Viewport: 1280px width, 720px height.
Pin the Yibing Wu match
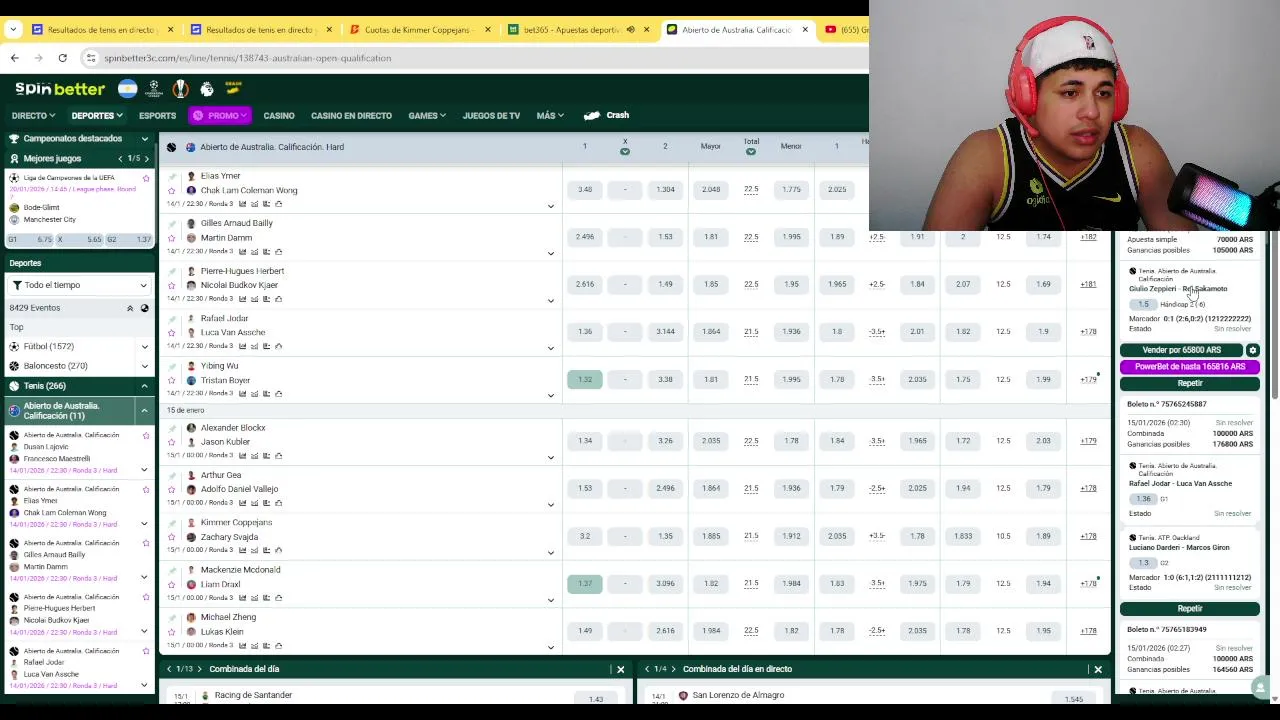172,366
